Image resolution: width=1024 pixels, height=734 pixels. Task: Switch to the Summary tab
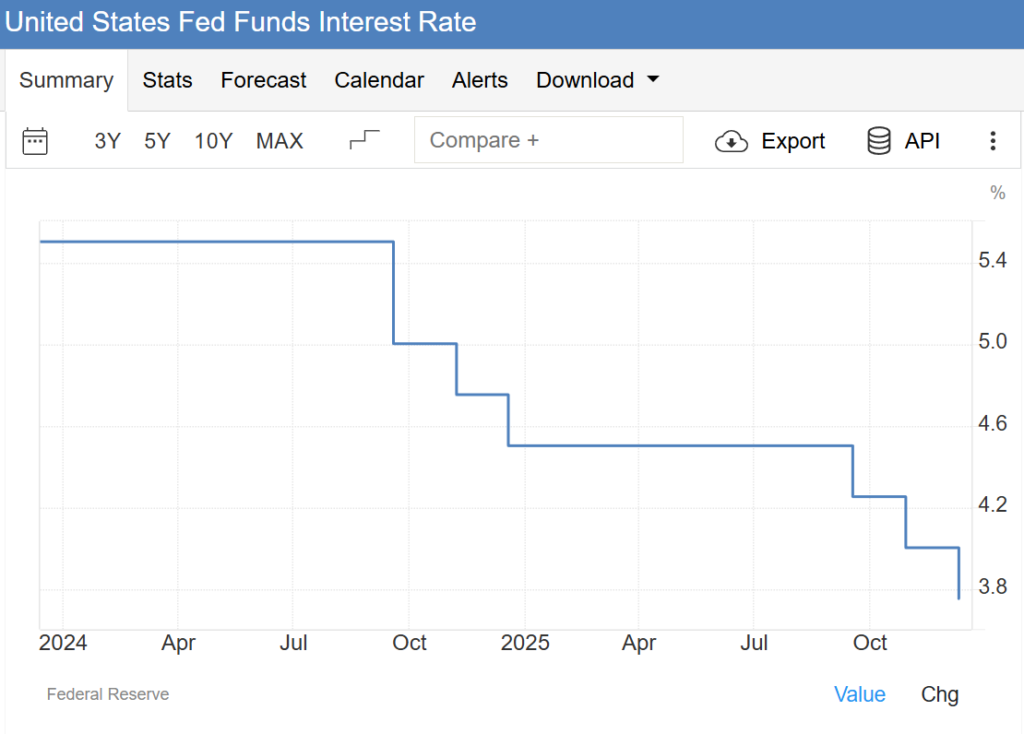[66, 80]
